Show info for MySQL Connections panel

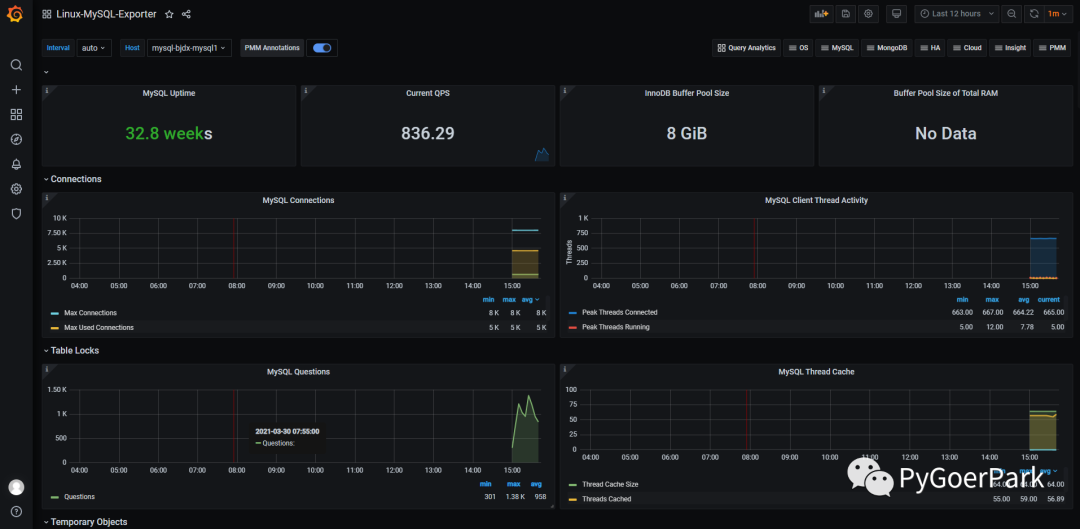point(46,198)
